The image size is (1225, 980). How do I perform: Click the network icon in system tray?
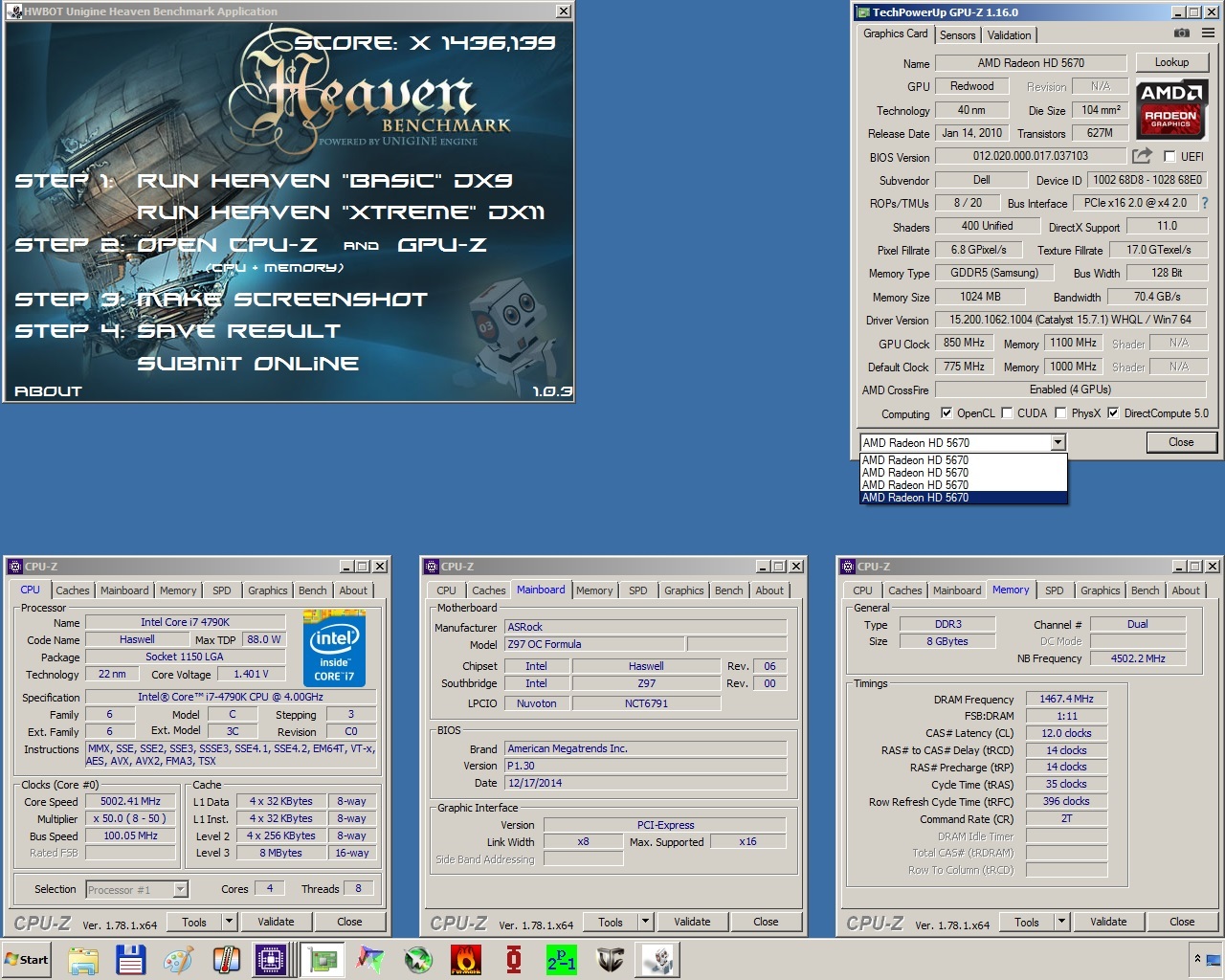tap(1213, 959)
